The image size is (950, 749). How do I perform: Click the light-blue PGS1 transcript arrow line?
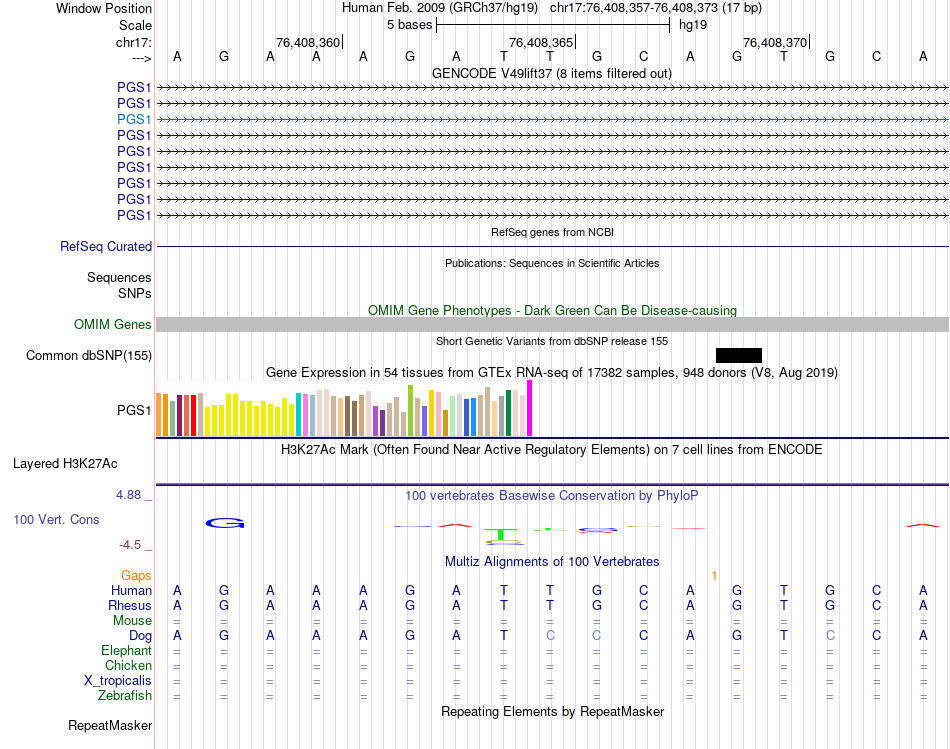click(553, 120)
